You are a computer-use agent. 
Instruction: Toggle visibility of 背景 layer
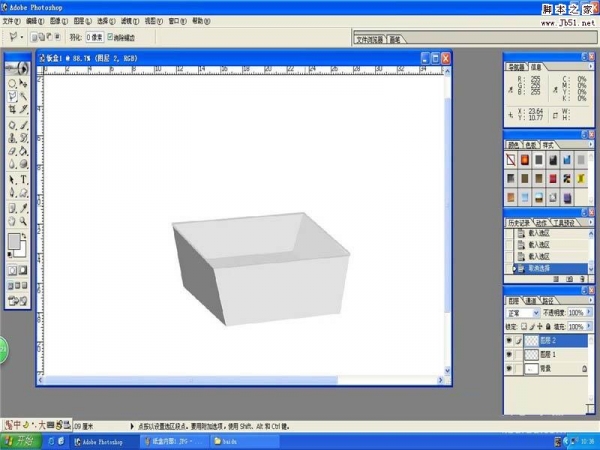point(509,368)
